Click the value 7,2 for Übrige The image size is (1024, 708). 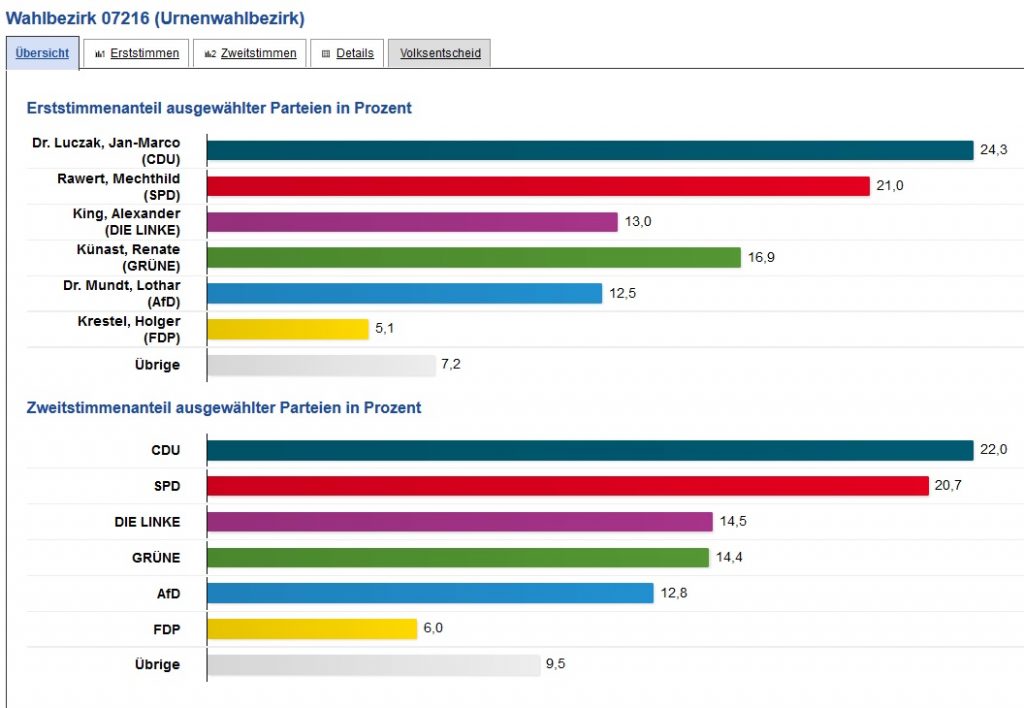(451, 364)
